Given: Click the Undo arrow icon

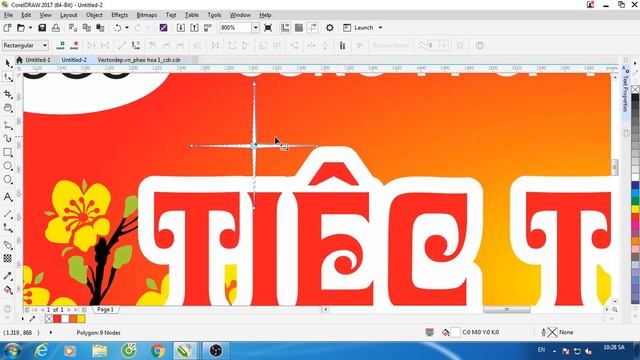Looking at the screenshot, I should click(x=118, y=28).
